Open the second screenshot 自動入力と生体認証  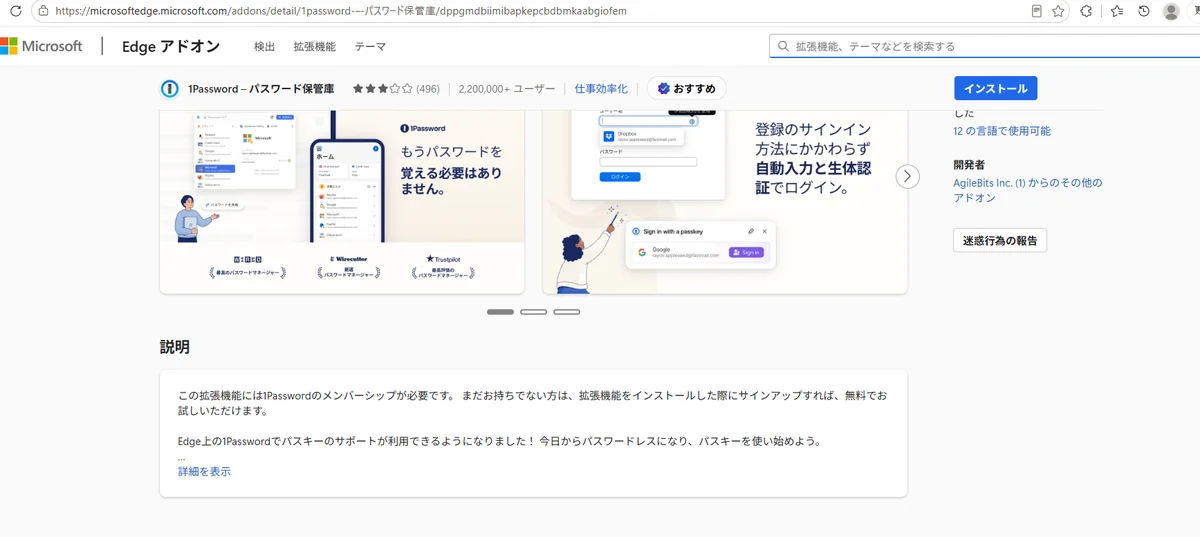click(x=725, y=201)
